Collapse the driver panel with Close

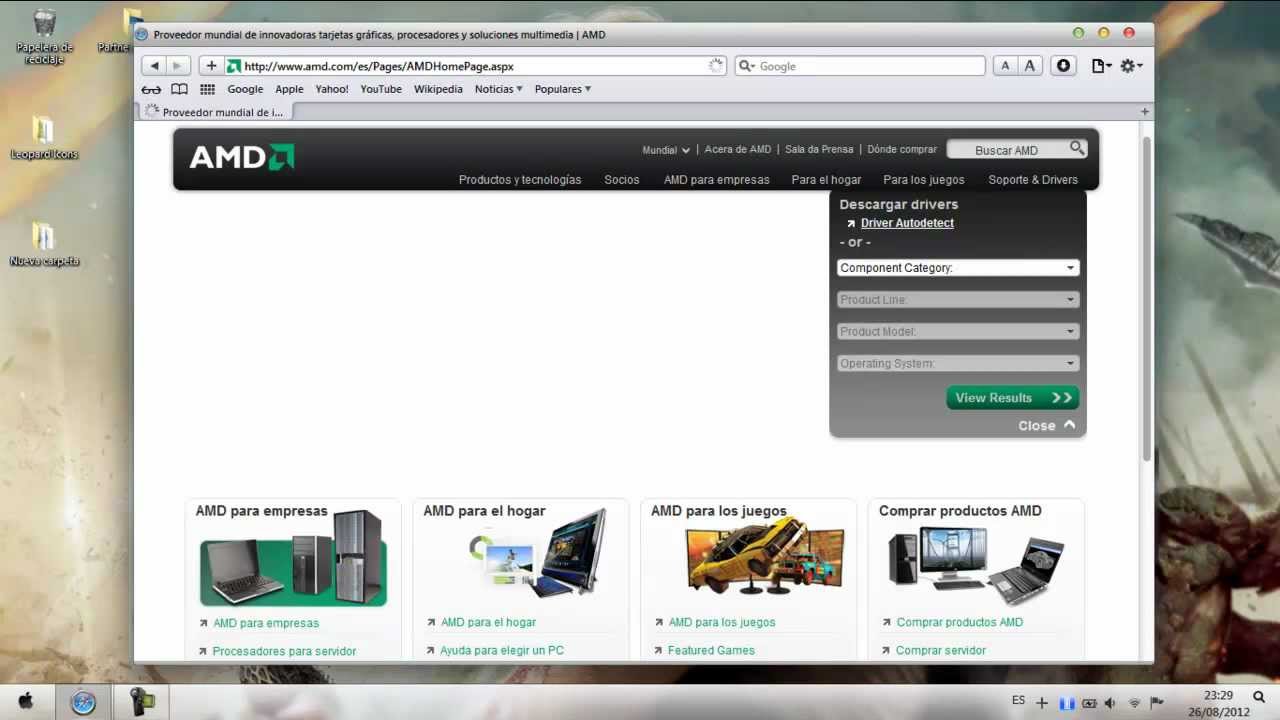[1047, 426]
